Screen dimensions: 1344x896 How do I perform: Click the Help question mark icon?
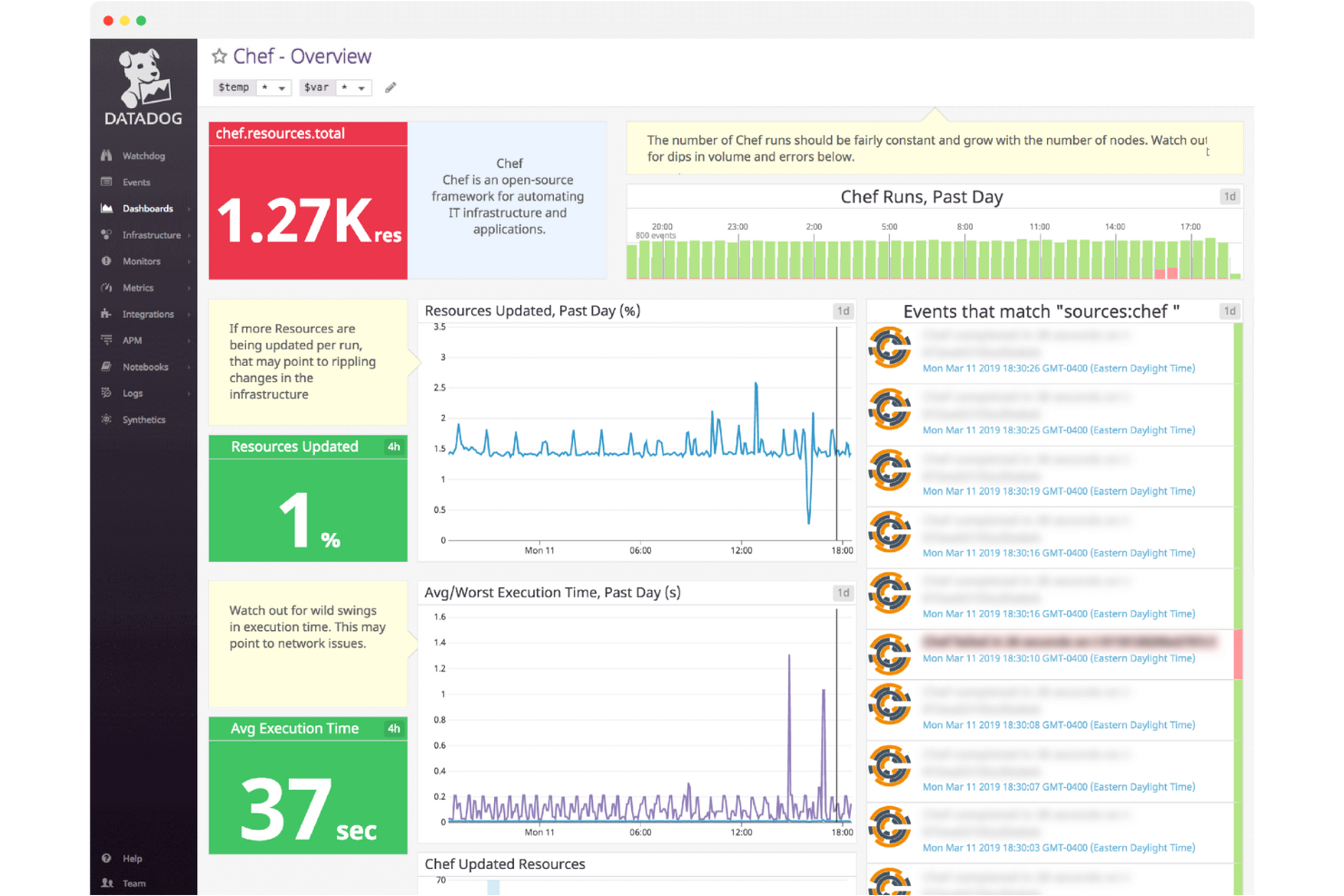[x=106, y=859]
